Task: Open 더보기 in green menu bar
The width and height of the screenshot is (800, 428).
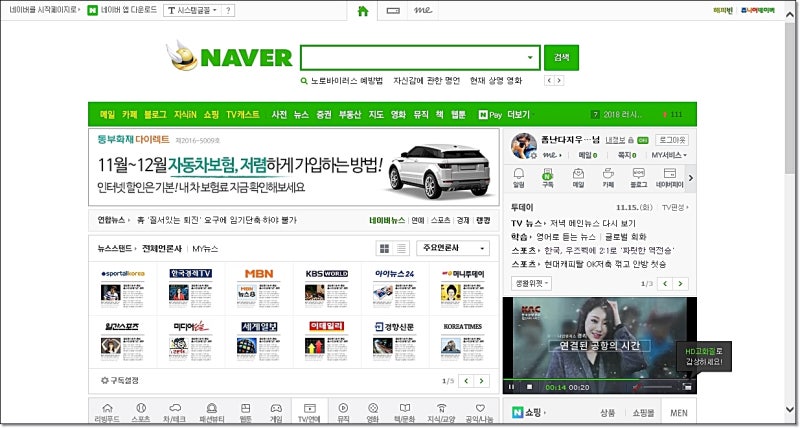Action: tap(518, 115)
